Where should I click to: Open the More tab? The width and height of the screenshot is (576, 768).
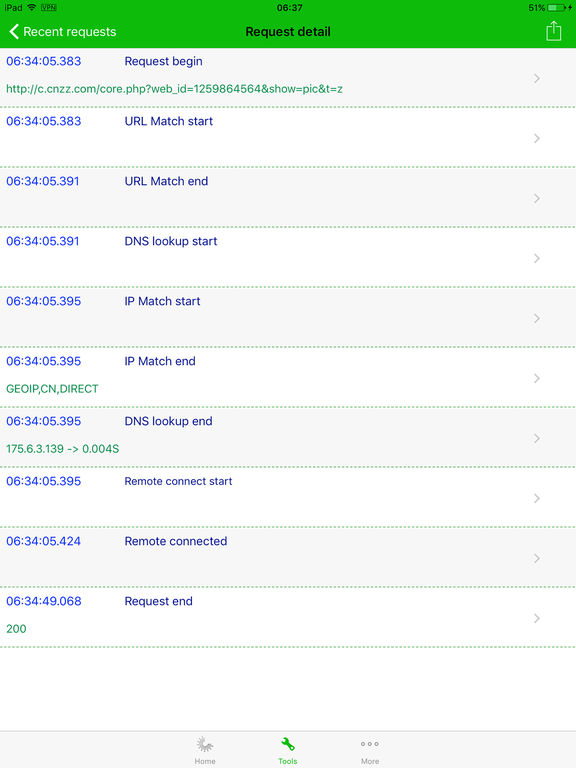point(370,750)
